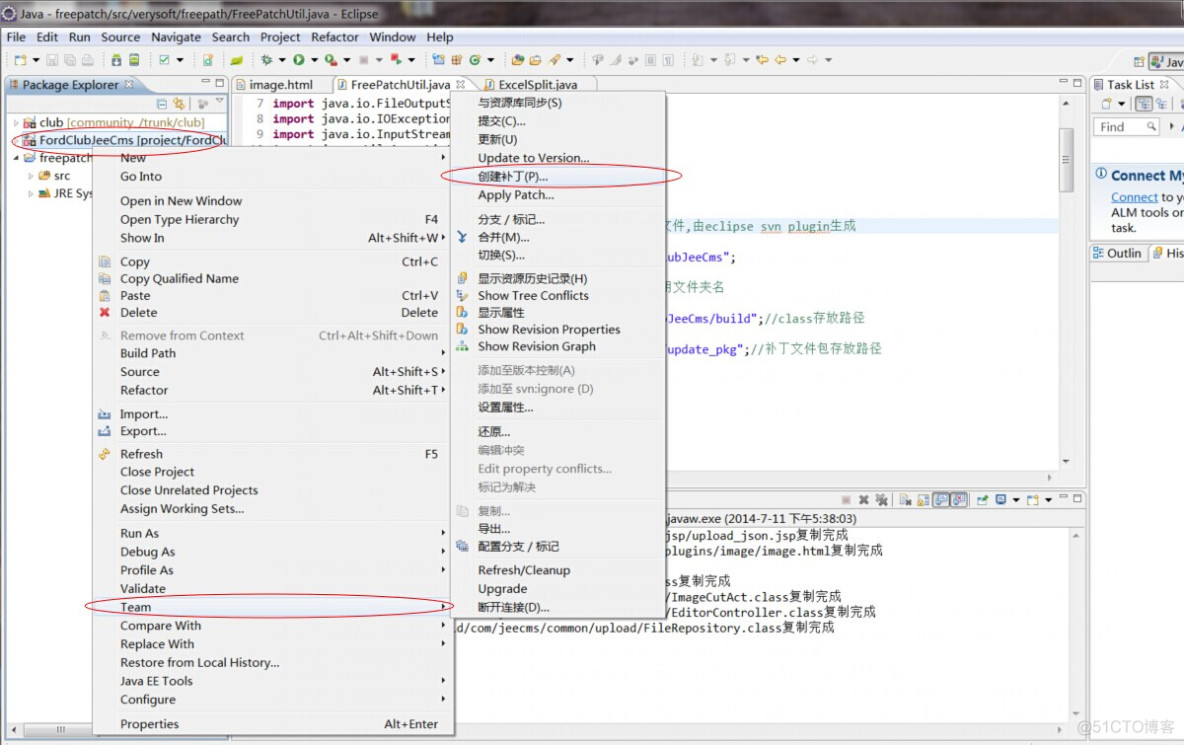Expand the src folder in Package Explorer
The image size is (1184, 745).
[x=31, y=176]
